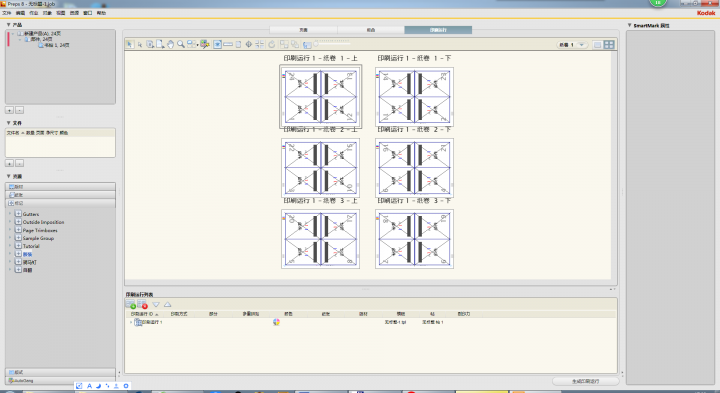Click plus button under product panel
This screenshot has height=393, width=720.
[x=9, y=110]
